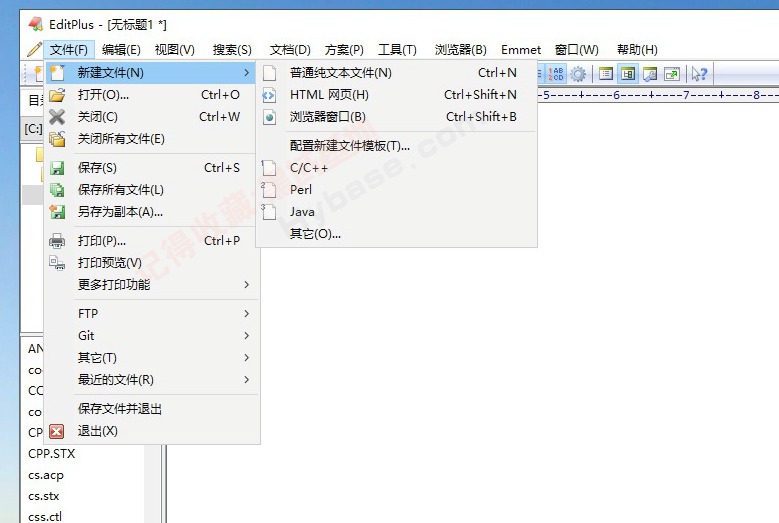The image size is (779, 523).
Task: Select 关闭(C) with the X icon
Action: [x=151, y=117]
